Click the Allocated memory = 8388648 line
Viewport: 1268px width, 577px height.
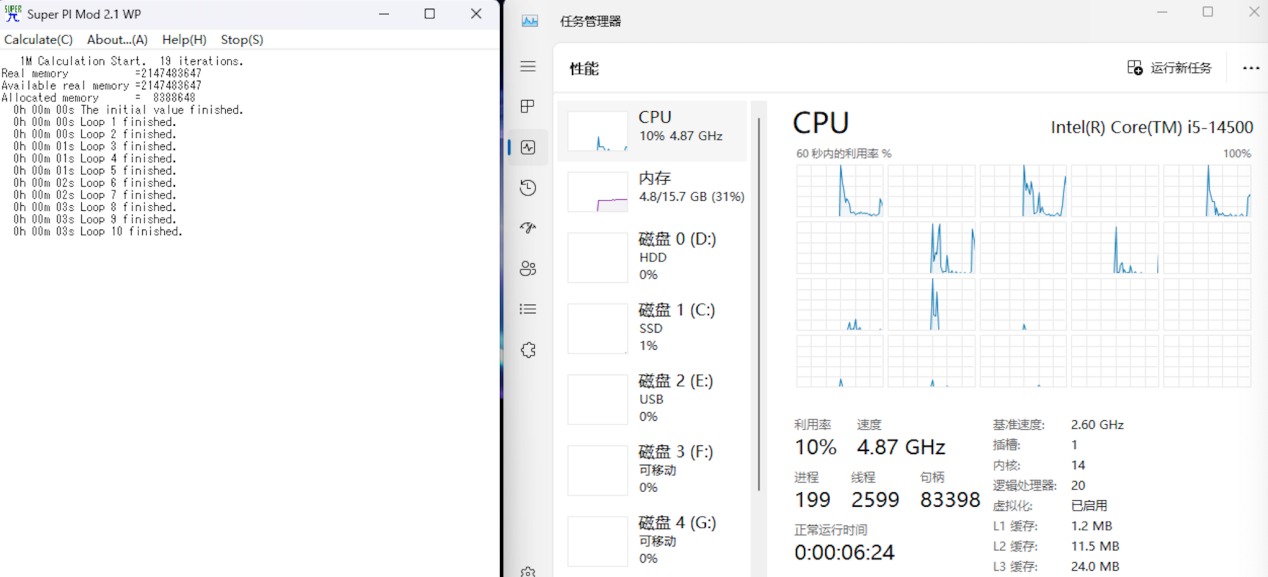(98, 98)
